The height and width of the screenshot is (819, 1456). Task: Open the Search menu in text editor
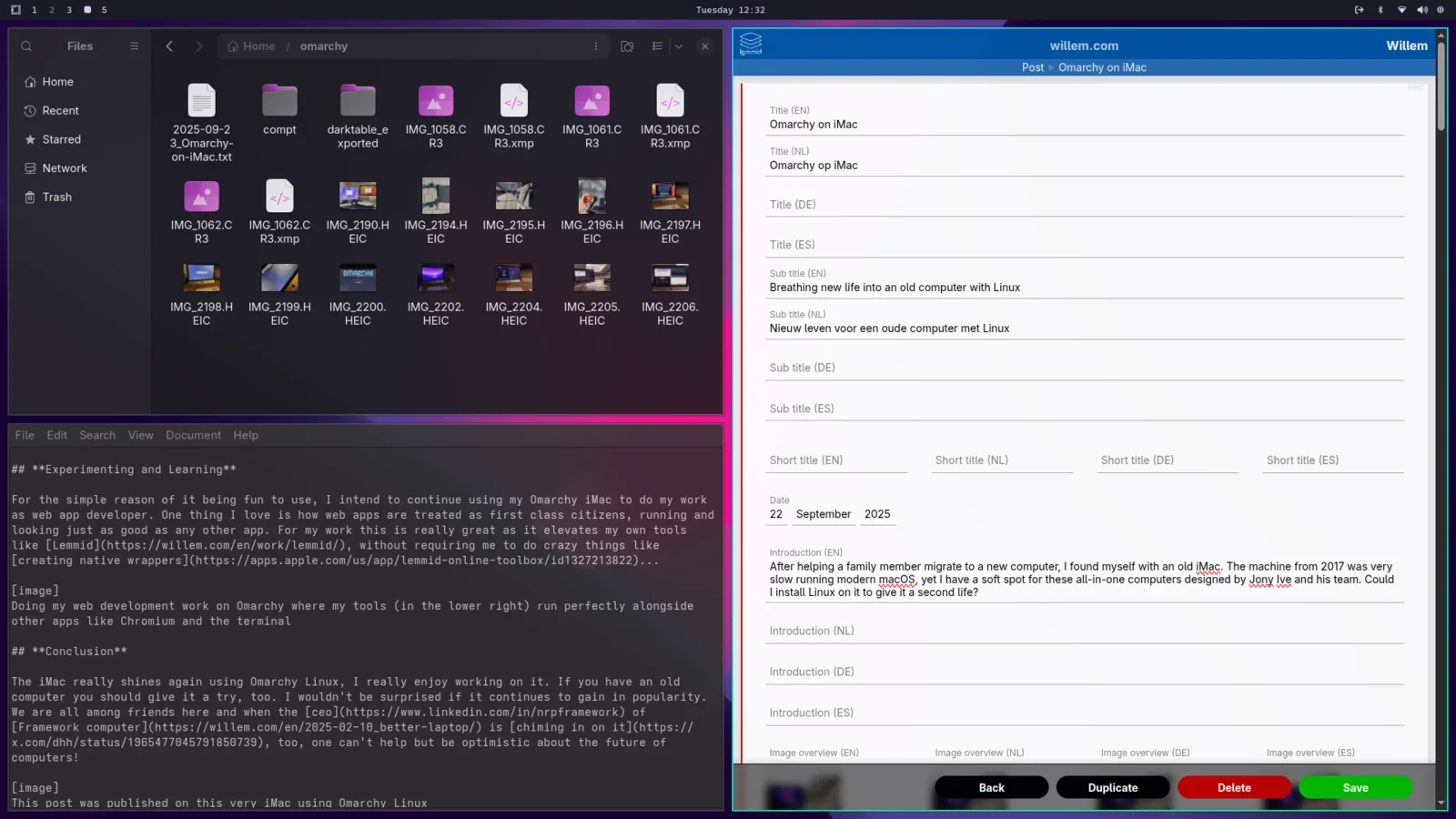coord(97,435)
